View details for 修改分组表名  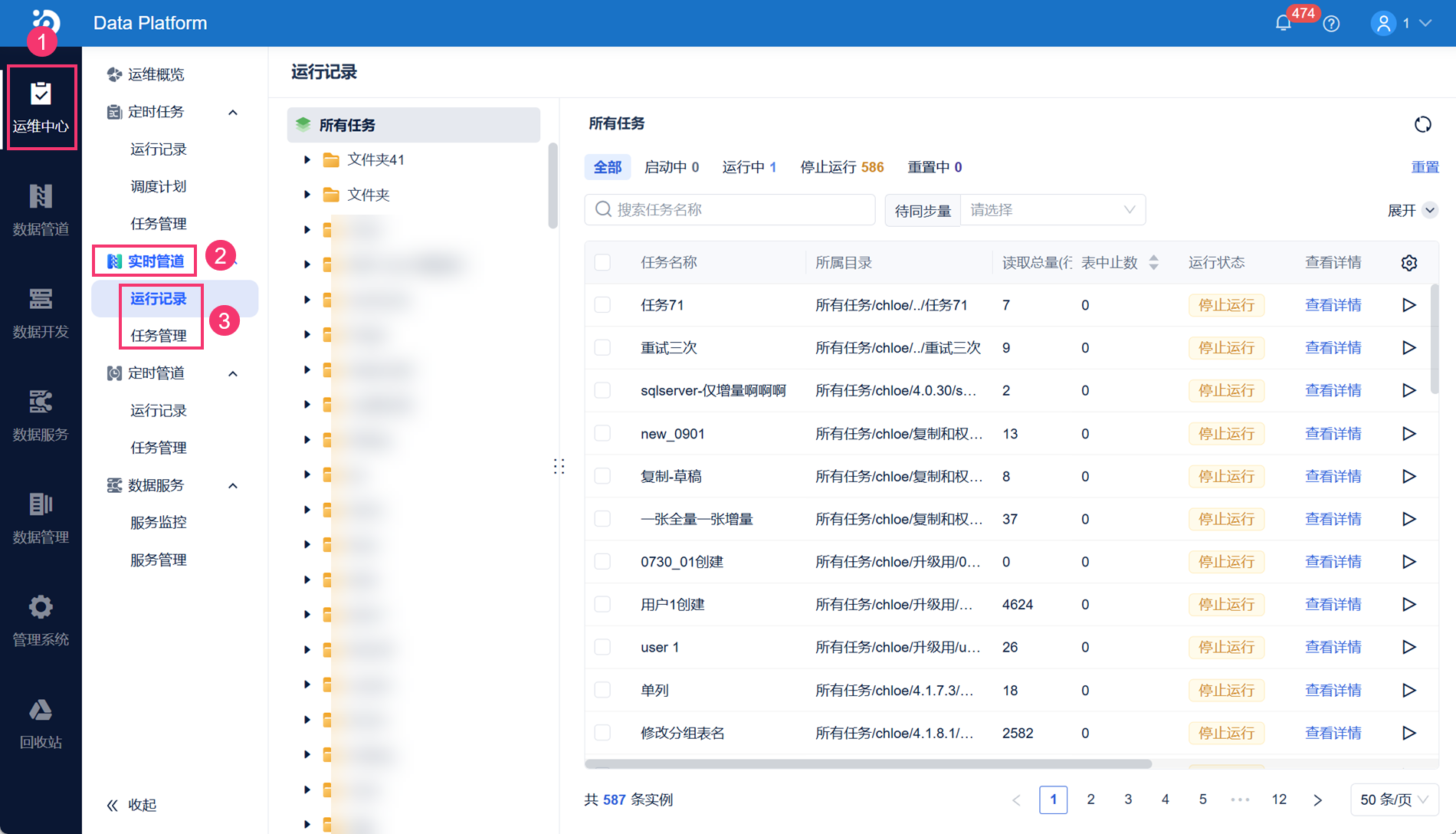1333,733
